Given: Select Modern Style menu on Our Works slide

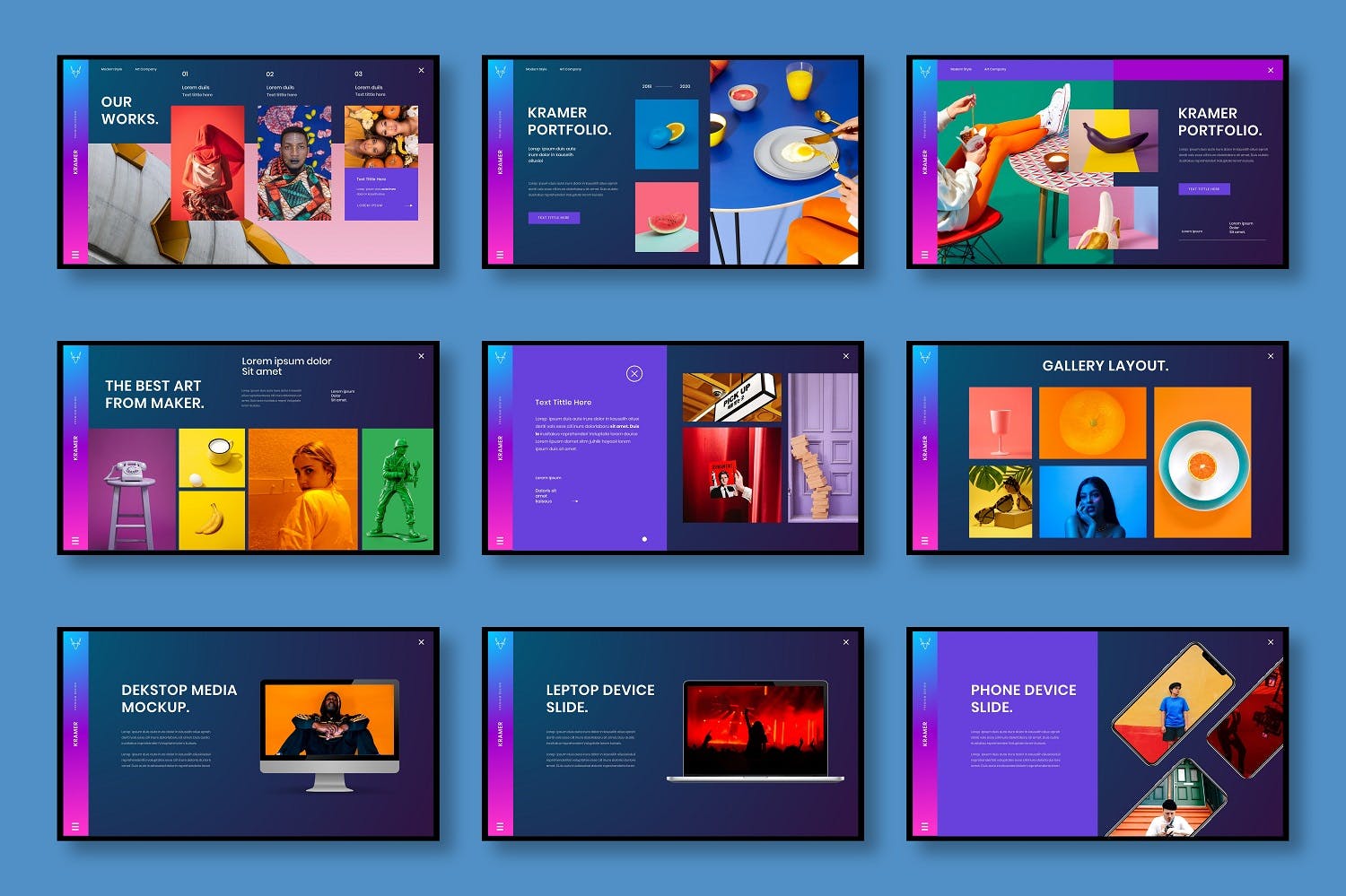Looking at the screenshot, I should [x=111, y=69].
